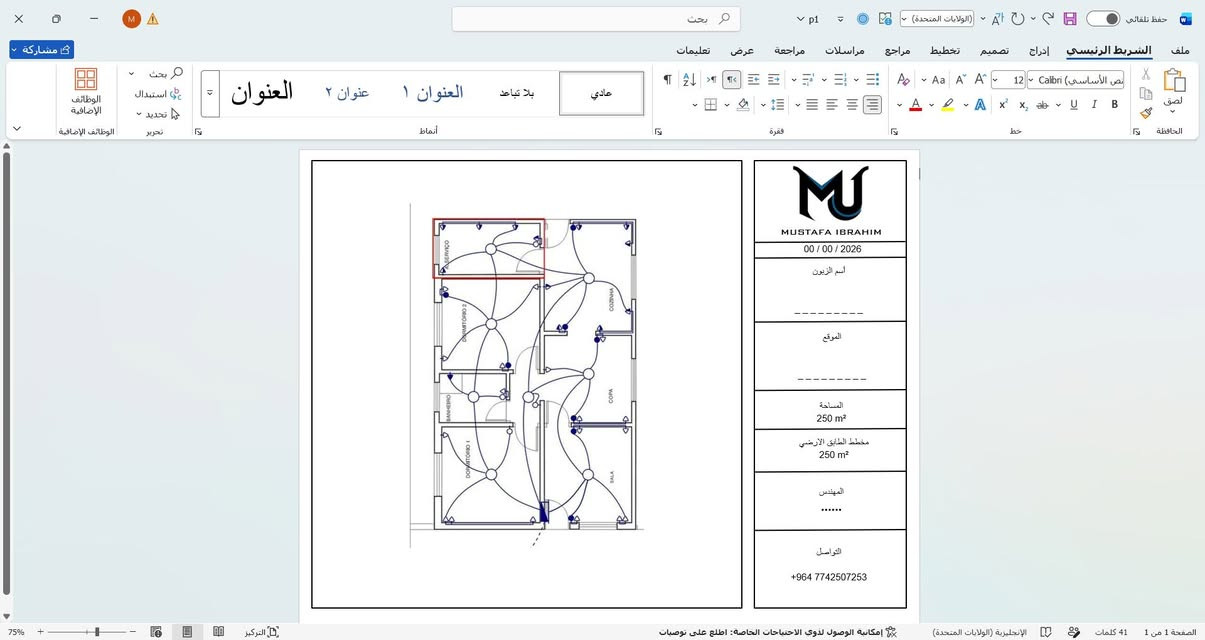Viewport: 1205px width, 640px height.
Task: Apply the Normal (عادي) style
Action: [x=601, y=93]
